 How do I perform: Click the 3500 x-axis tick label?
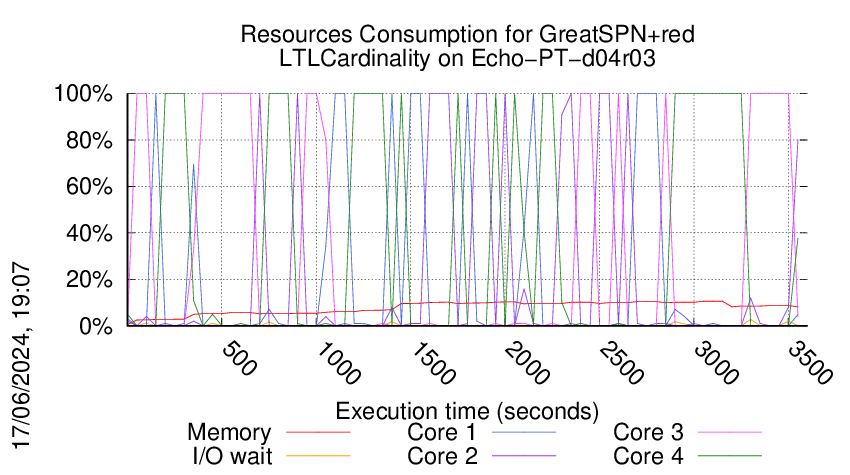click(x=809, y=363)
